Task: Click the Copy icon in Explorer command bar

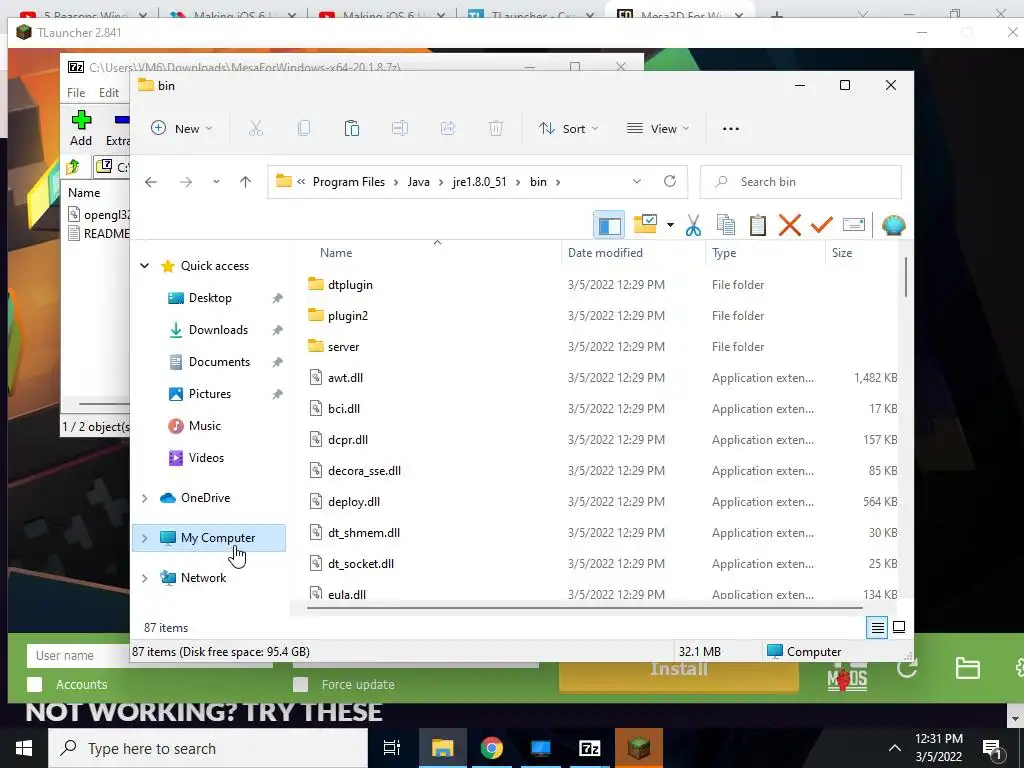Action: pos(304,129)
